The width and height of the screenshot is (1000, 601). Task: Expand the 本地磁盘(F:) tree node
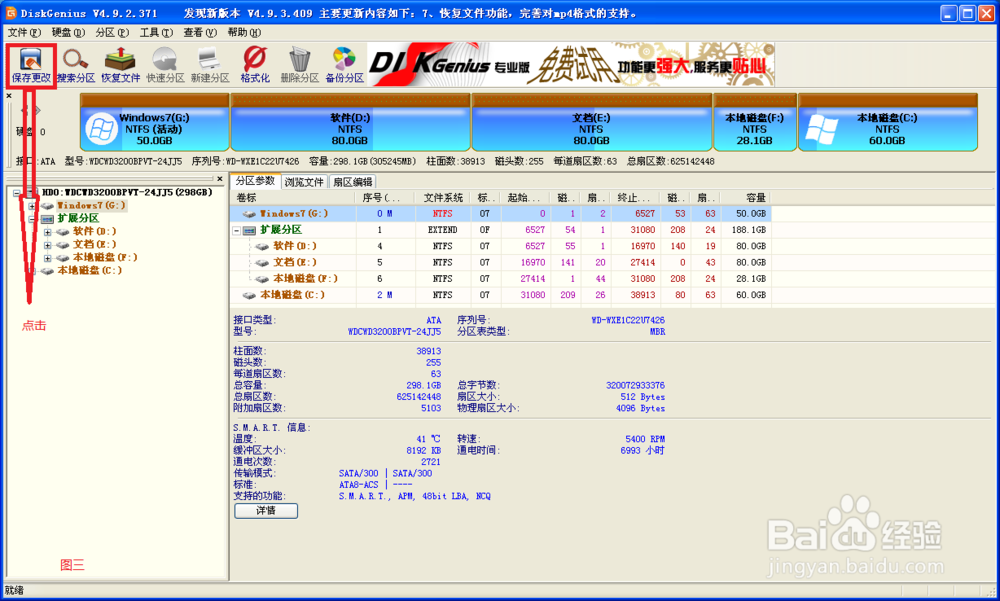coord(47,258)
